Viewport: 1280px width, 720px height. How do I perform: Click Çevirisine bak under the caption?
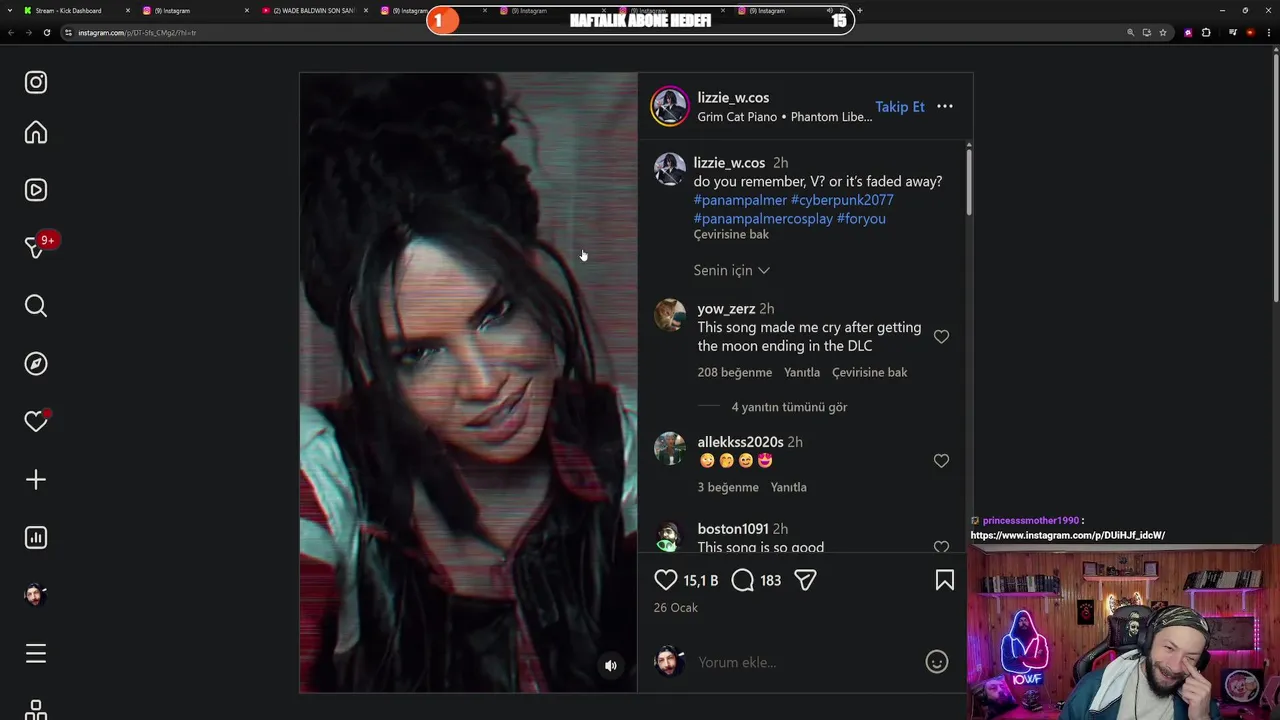(731, 234)
